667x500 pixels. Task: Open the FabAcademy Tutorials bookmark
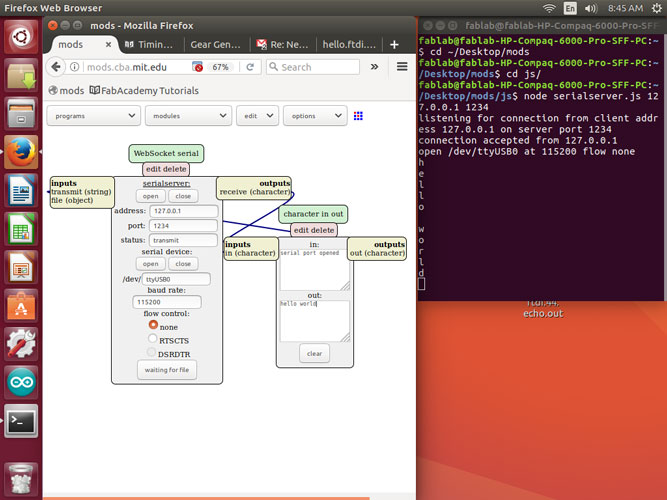(144, 91)
